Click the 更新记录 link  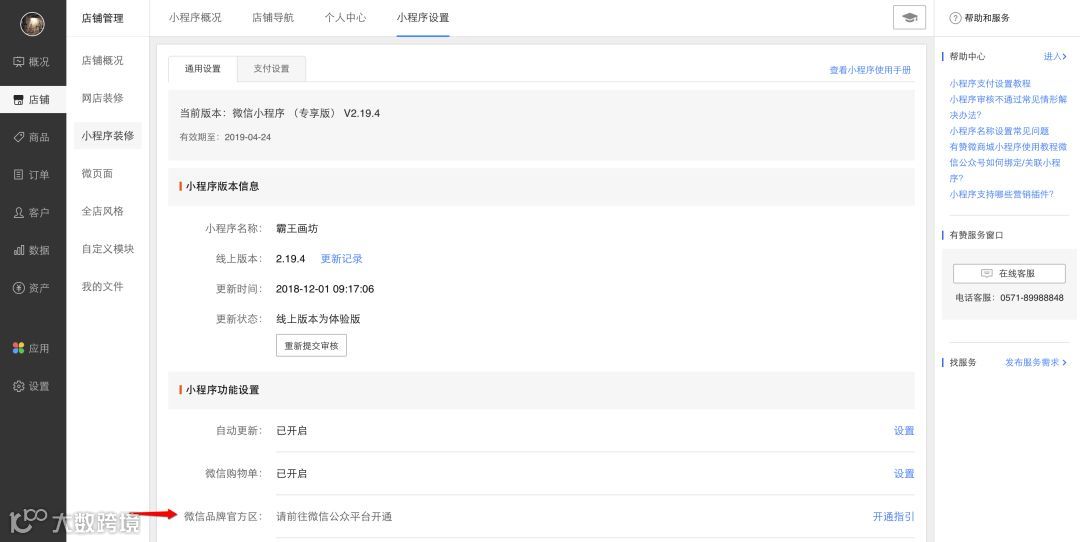click(x=342, y=259)
